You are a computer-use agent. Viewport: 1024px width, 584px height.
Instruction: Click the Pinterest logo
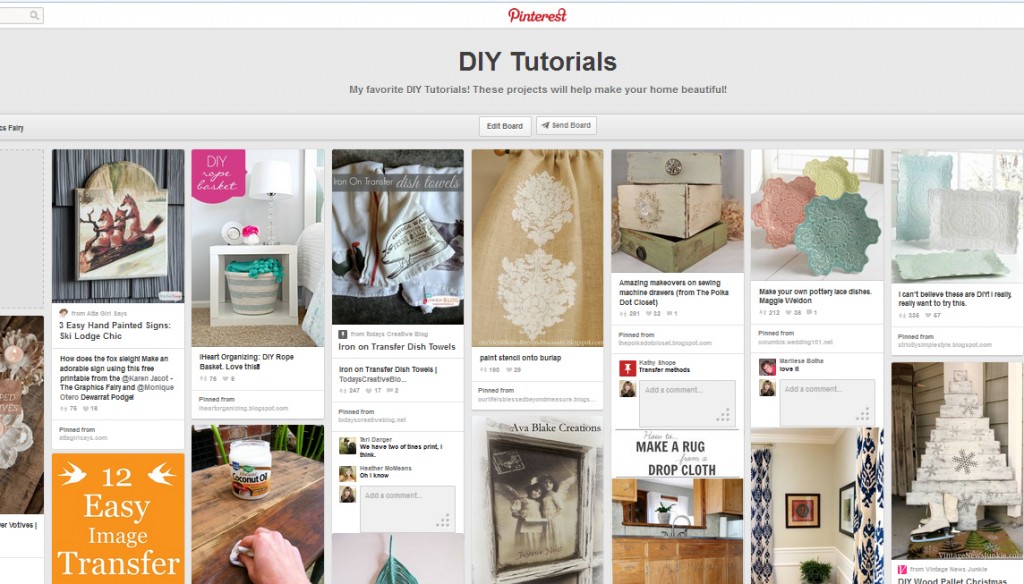click(x=537, y=15)
